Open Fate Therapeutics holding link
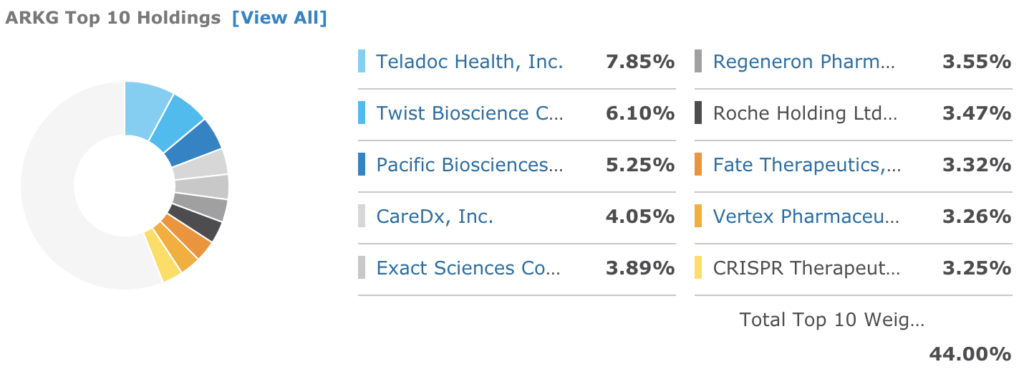 tap(807, 165)
